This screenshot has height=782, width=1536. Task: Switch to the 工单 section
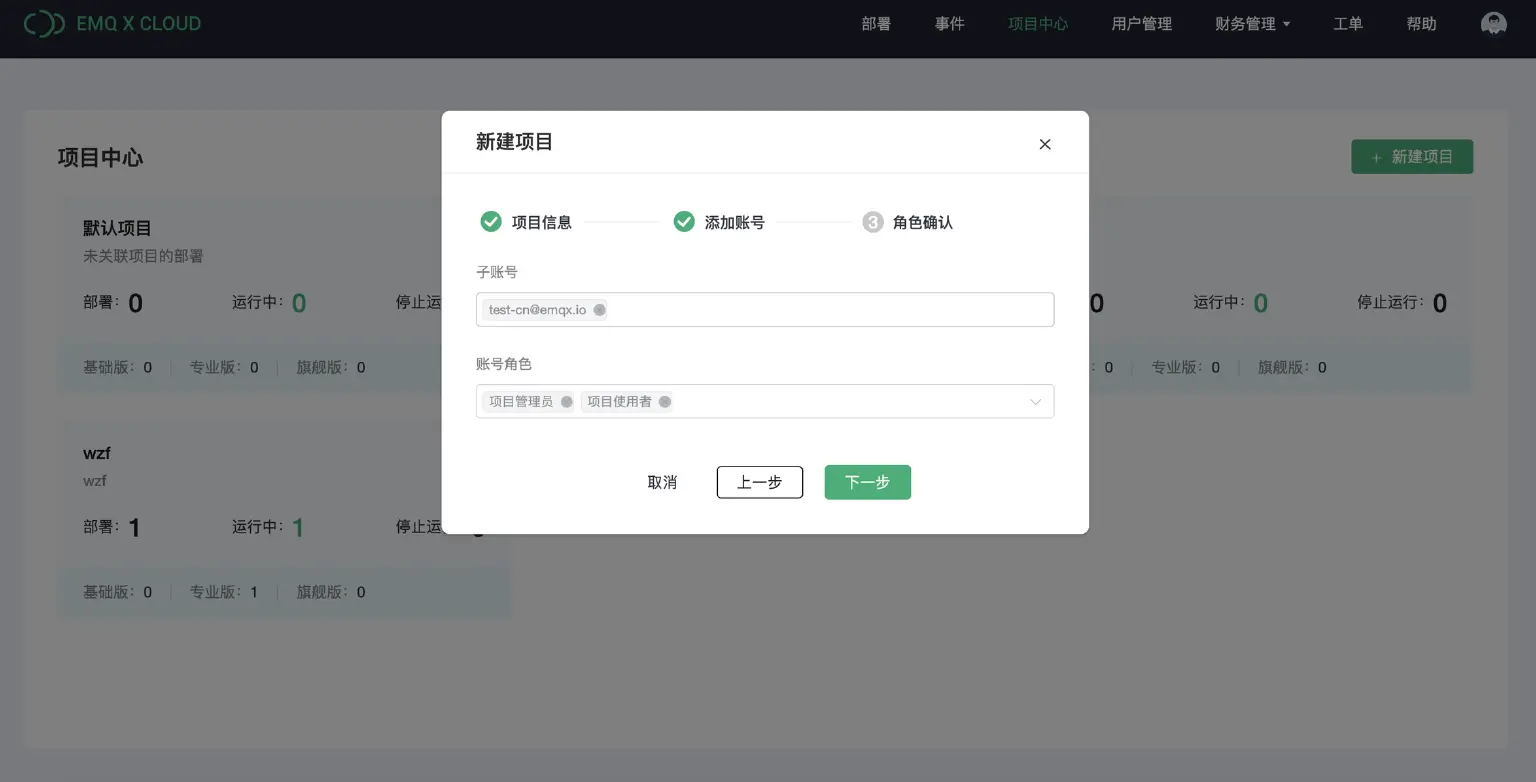[1347, 23]
